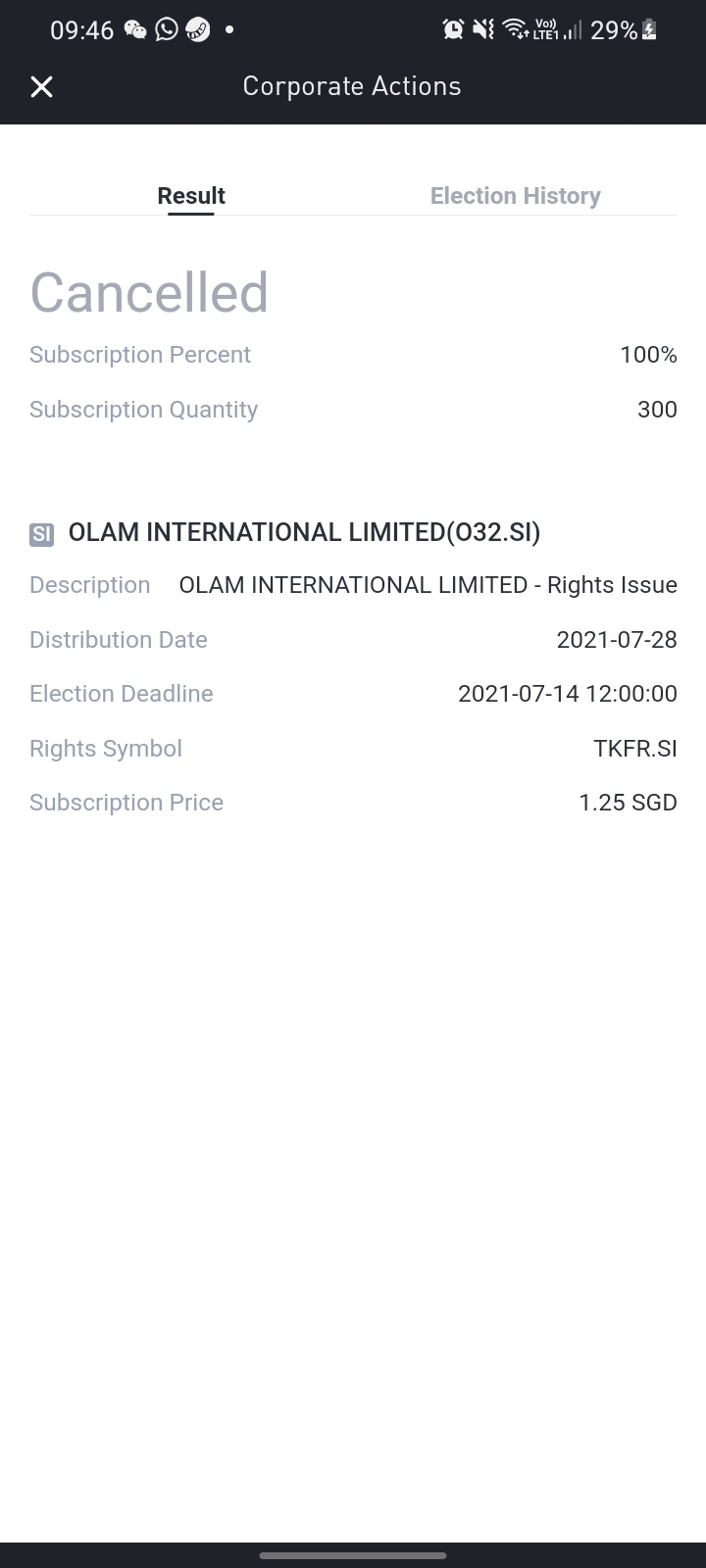Tap the Cancelled status heading

[149, 292]
